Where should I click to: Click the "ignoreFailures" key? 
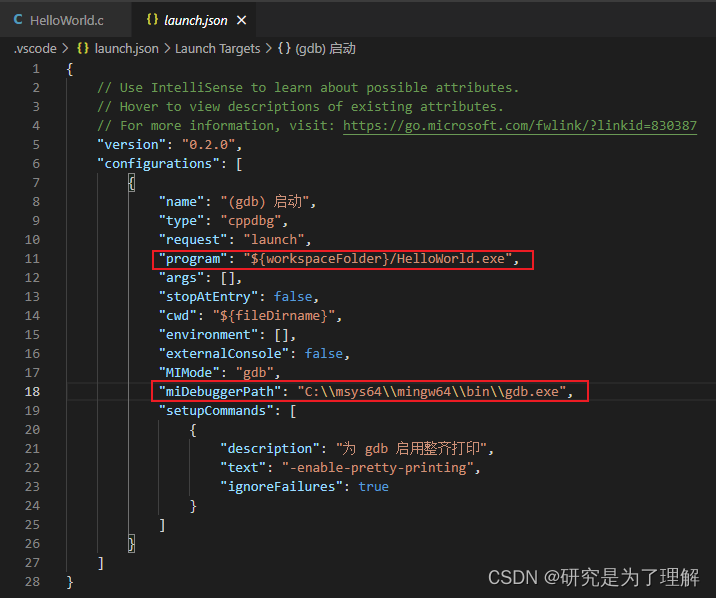281,487
